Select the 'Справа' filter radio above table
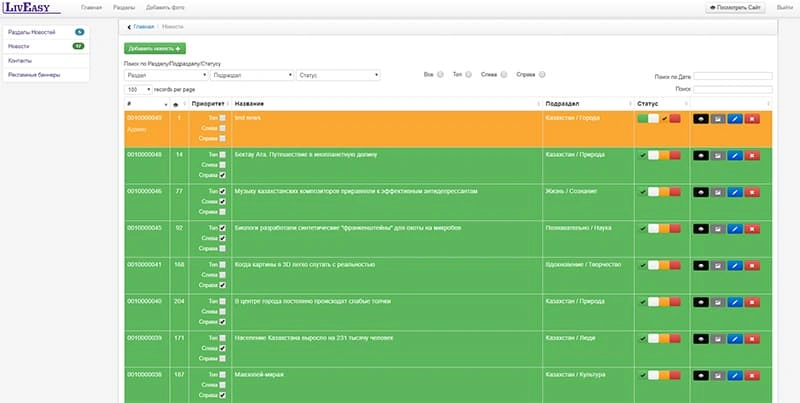 coord(542,74)
